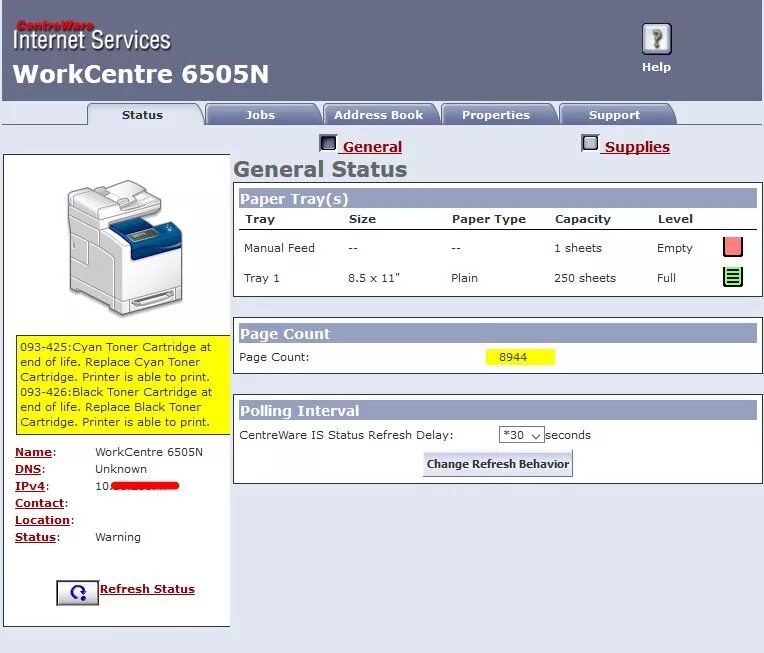This screenshot has height=653, width=764.
Task: Click the Empty level text
Action: (x=675, y=248)
